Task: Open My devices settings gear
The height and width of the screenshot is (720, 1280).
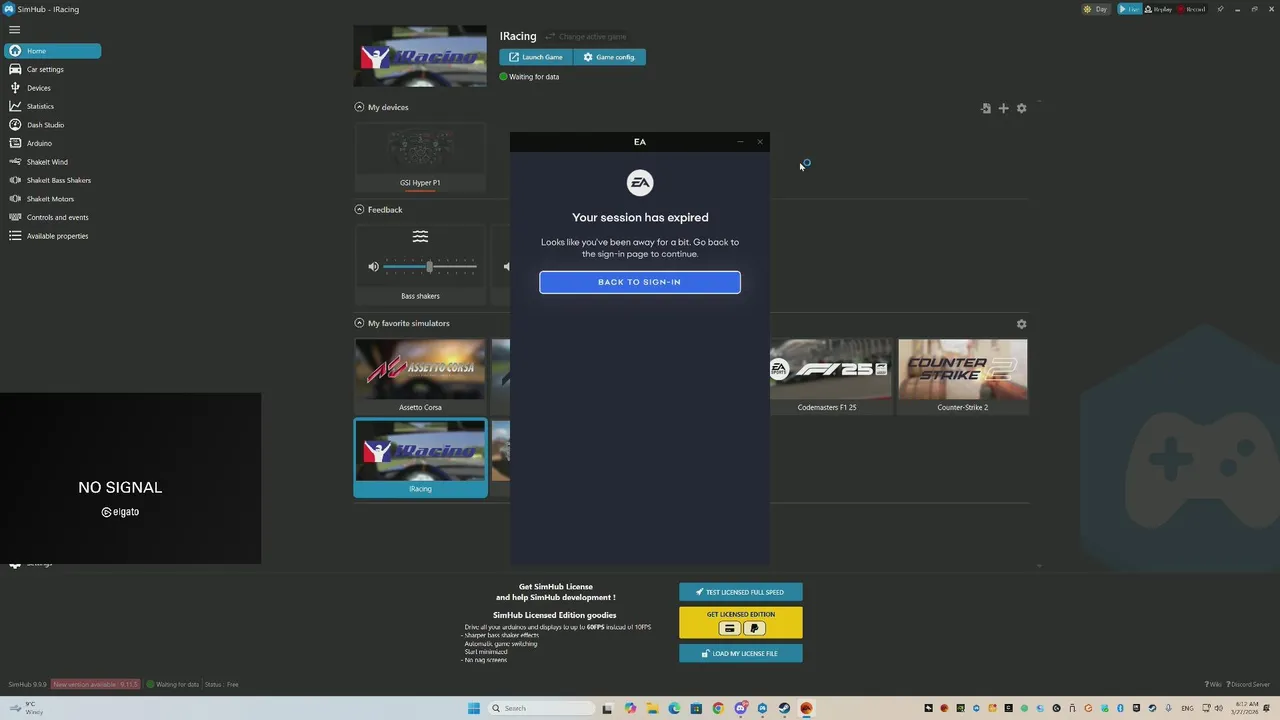Action: (x=1021, y=108)
